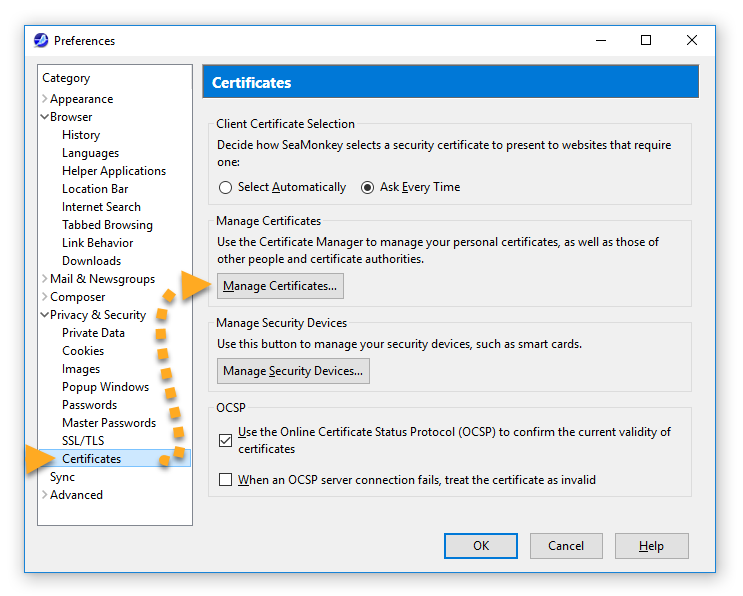Go to the Cookies preferences

(x=83, y=351)
